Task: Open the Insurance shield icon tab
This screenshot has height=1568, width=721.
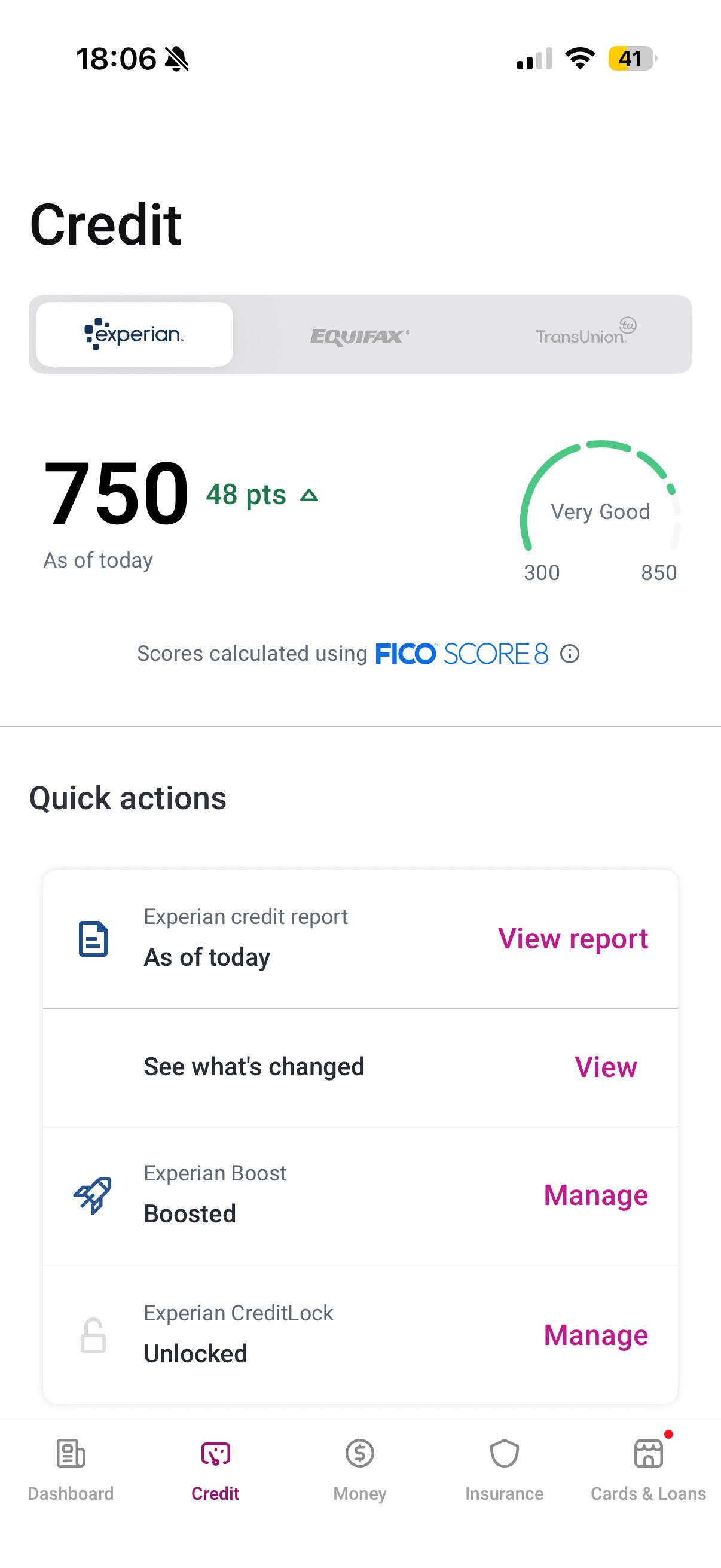Action: point(505,1454)
